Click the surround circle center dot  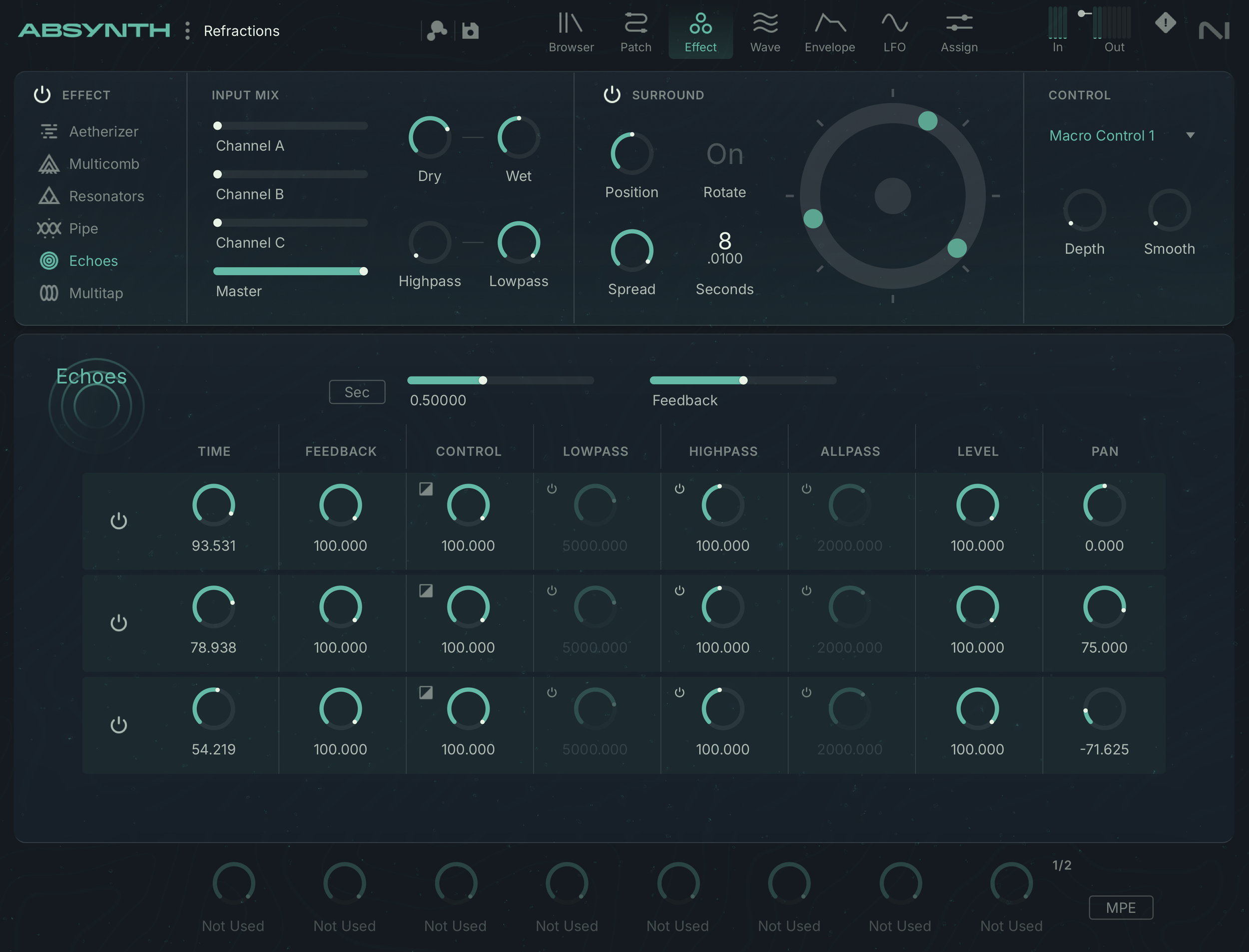pos(893,196)
